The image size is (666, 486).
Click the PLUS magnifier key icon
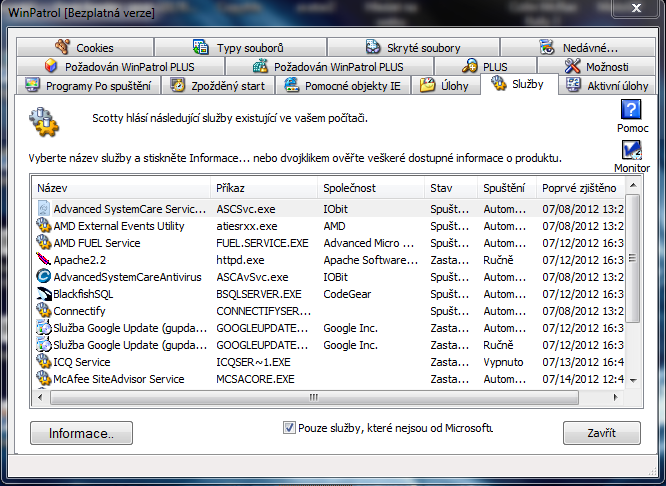pyautogui.click(x=469, y=66)
